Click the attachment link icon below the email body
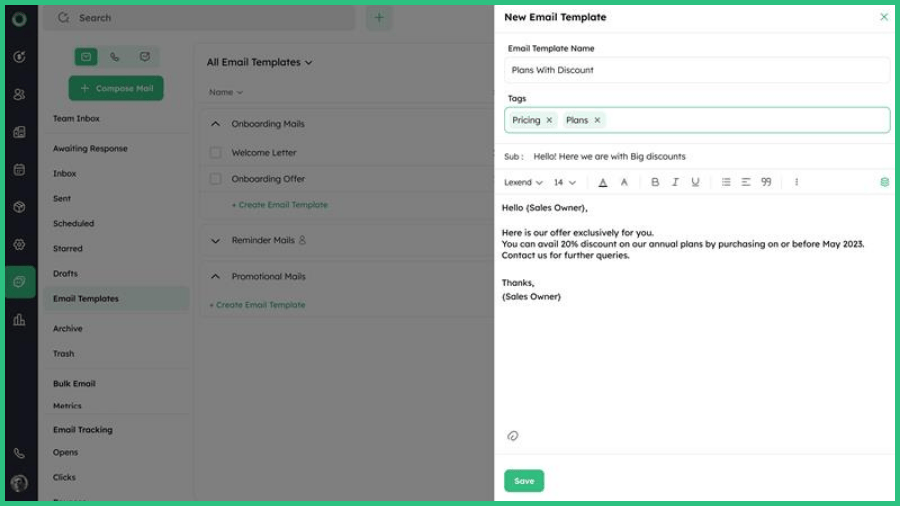This screenshot has width=900, height=506. click(513, 436)
